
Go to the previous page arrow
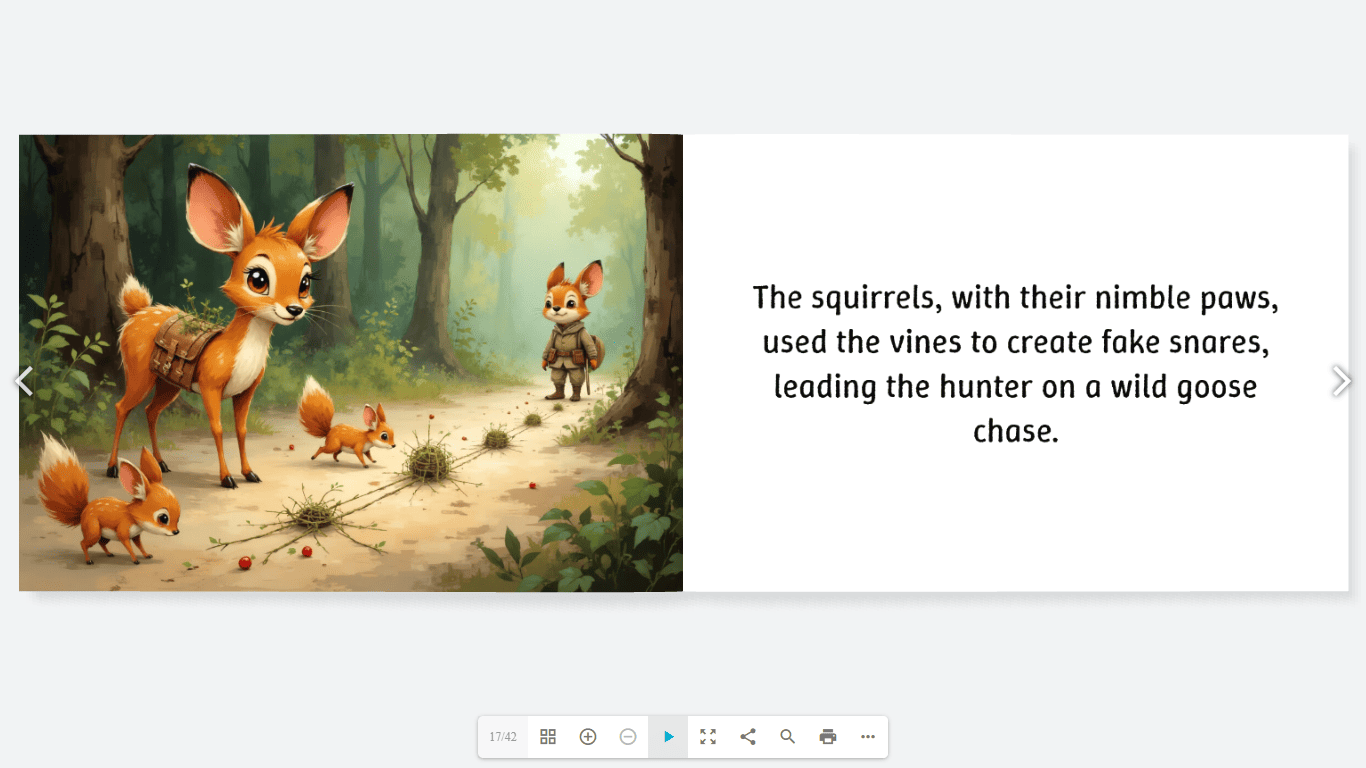coord(24,381)
